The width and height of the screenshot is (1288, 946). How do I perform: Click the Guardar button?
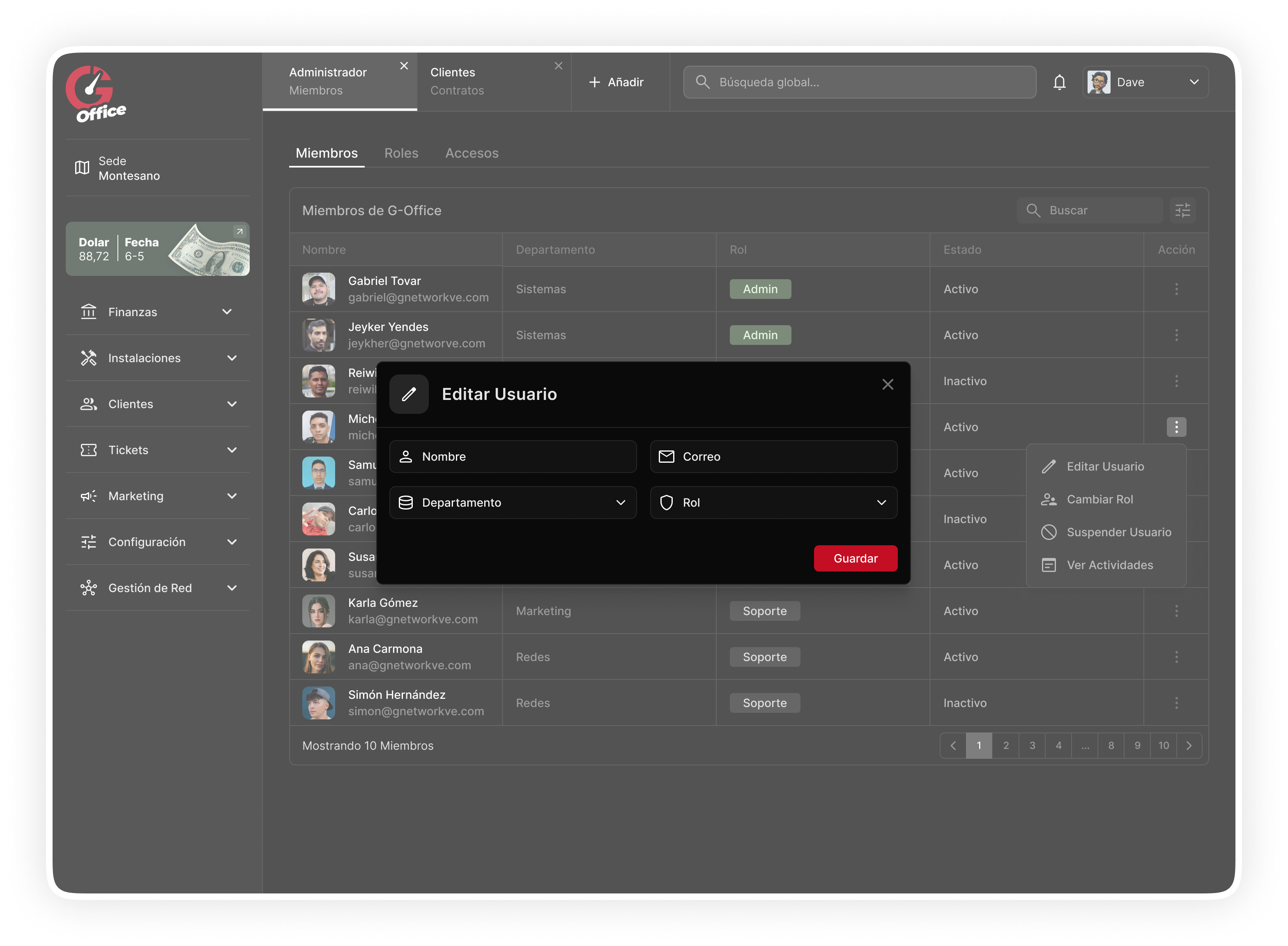coord(855,558)
